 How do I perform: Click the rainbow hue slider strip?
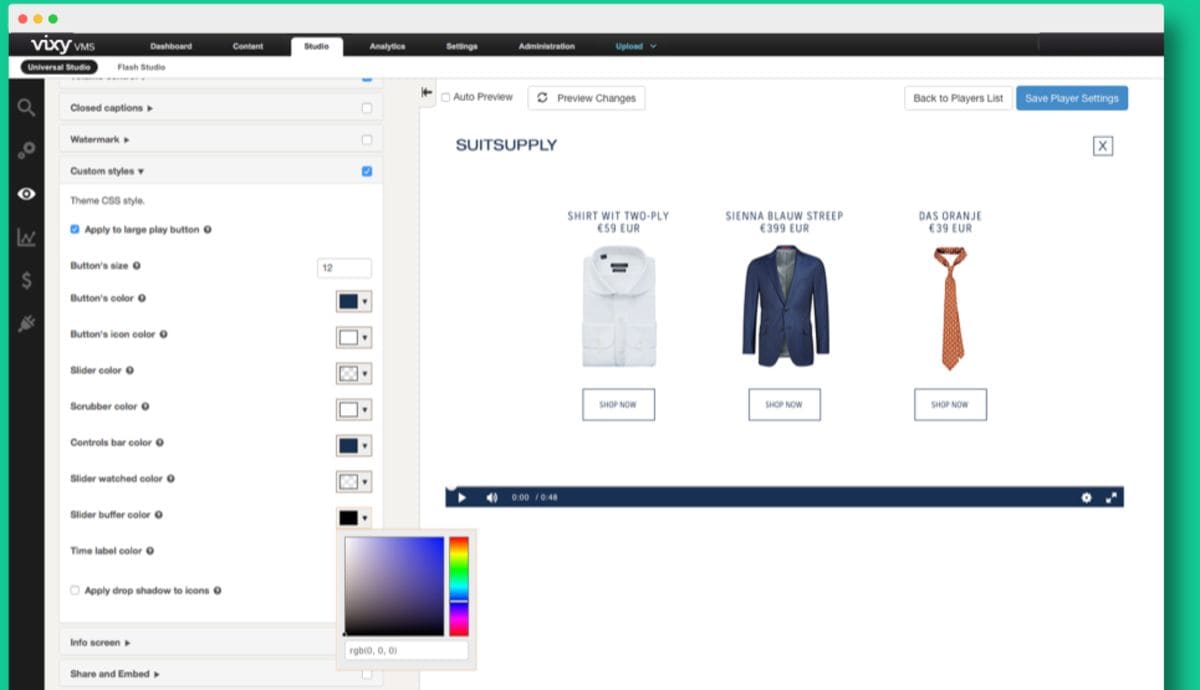click(458, 586)
